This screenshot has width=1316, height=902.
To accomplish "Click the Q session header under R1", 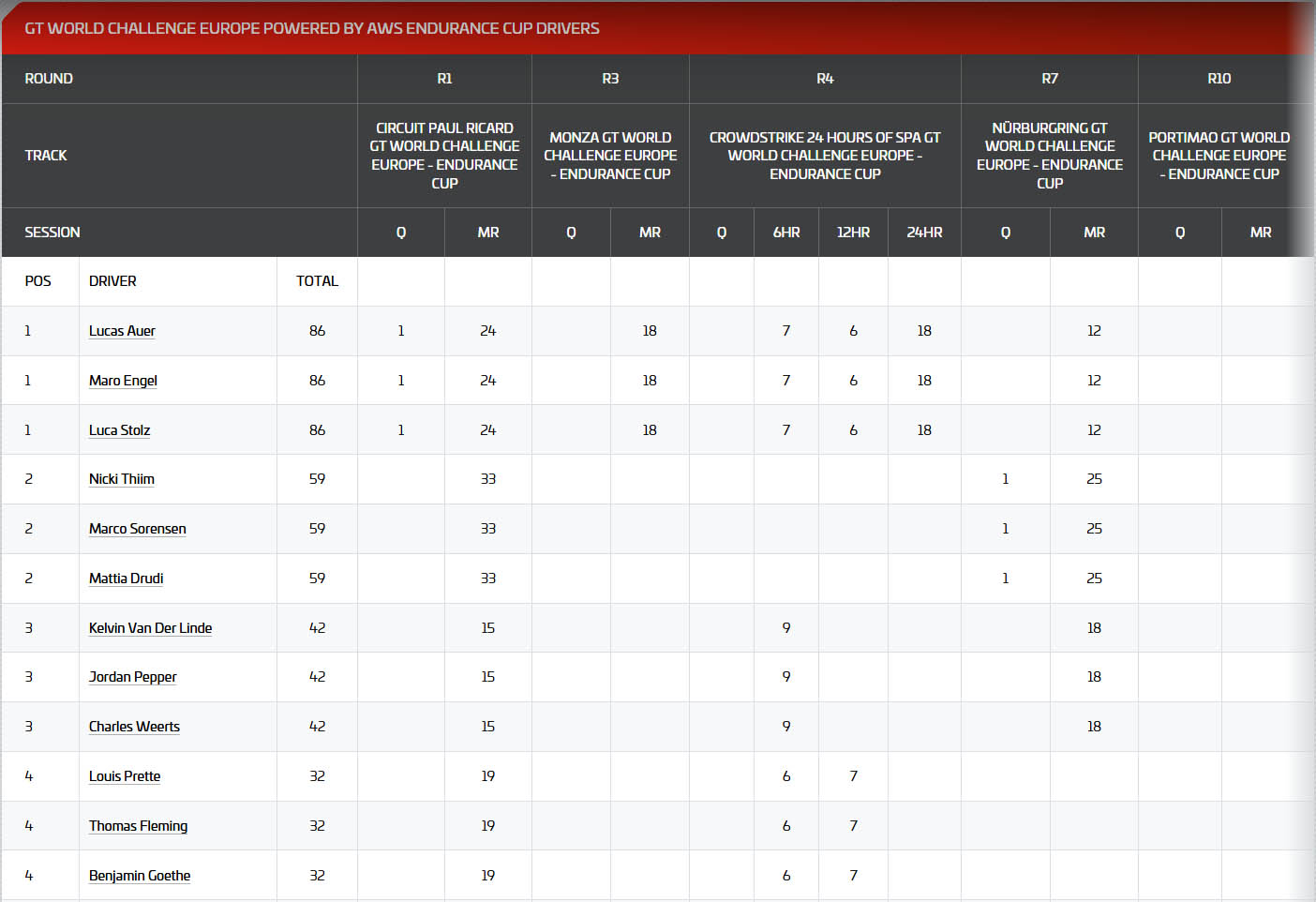I will point(401,233).
